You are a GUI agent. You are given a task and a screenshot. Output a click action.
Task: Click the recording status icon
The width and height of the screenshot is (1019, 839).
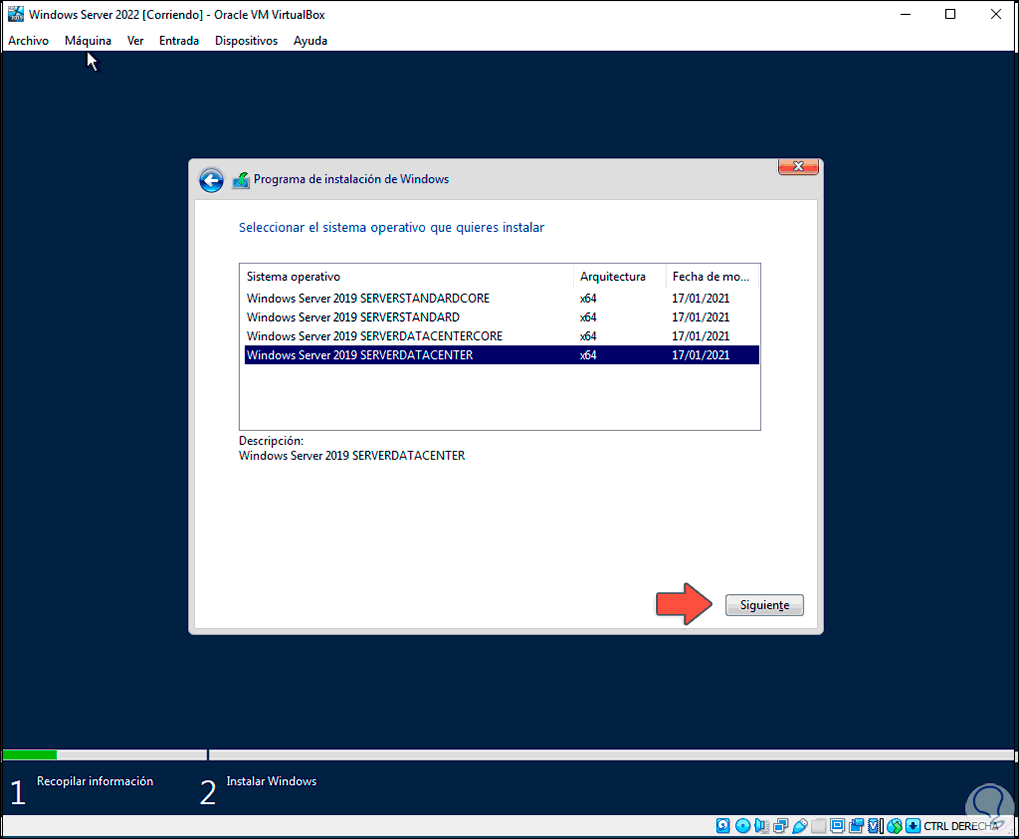(x=857, y=826)
